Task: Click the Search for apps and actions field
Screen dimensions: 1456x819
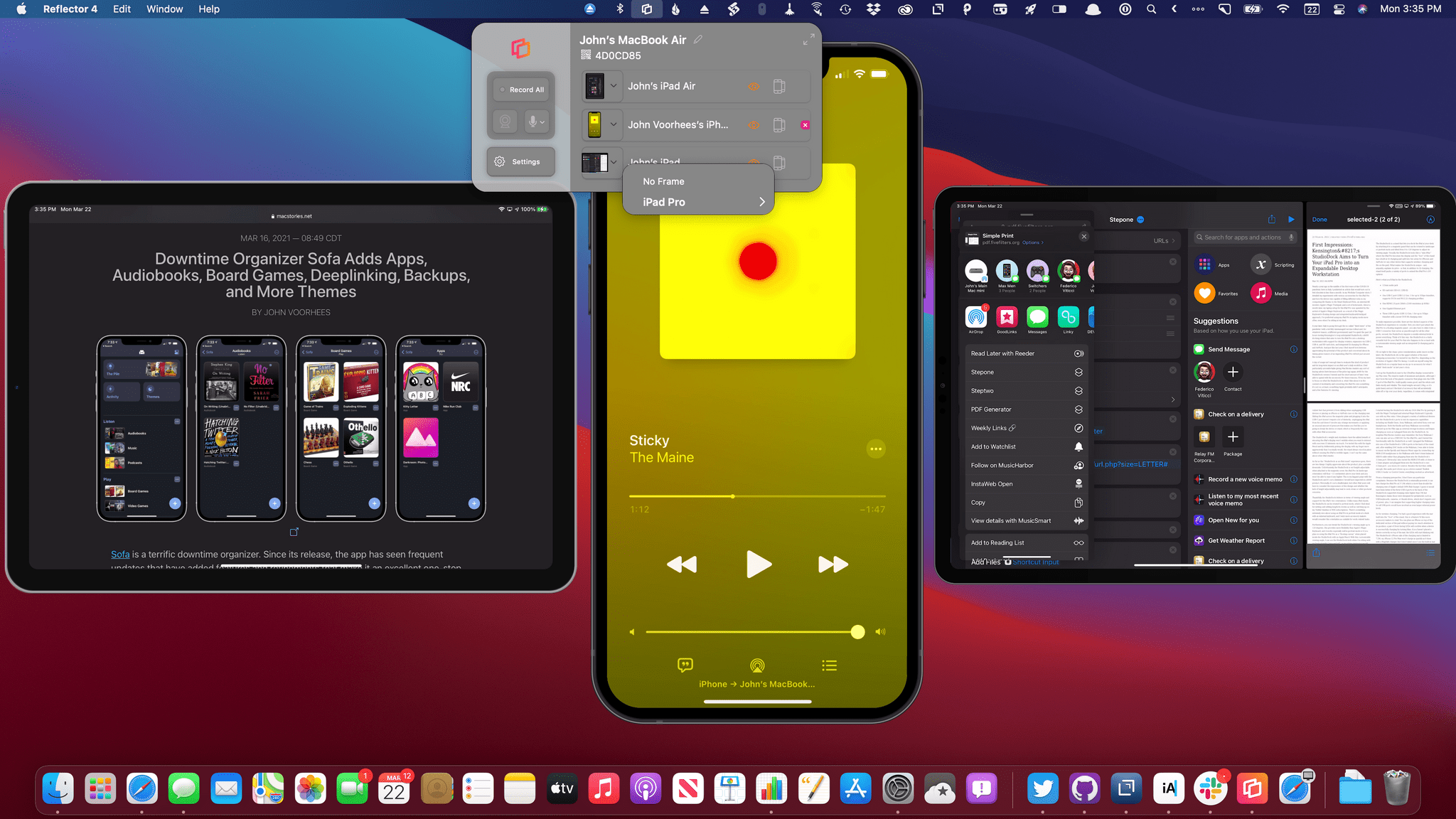Action: (x=1245, y=237)
